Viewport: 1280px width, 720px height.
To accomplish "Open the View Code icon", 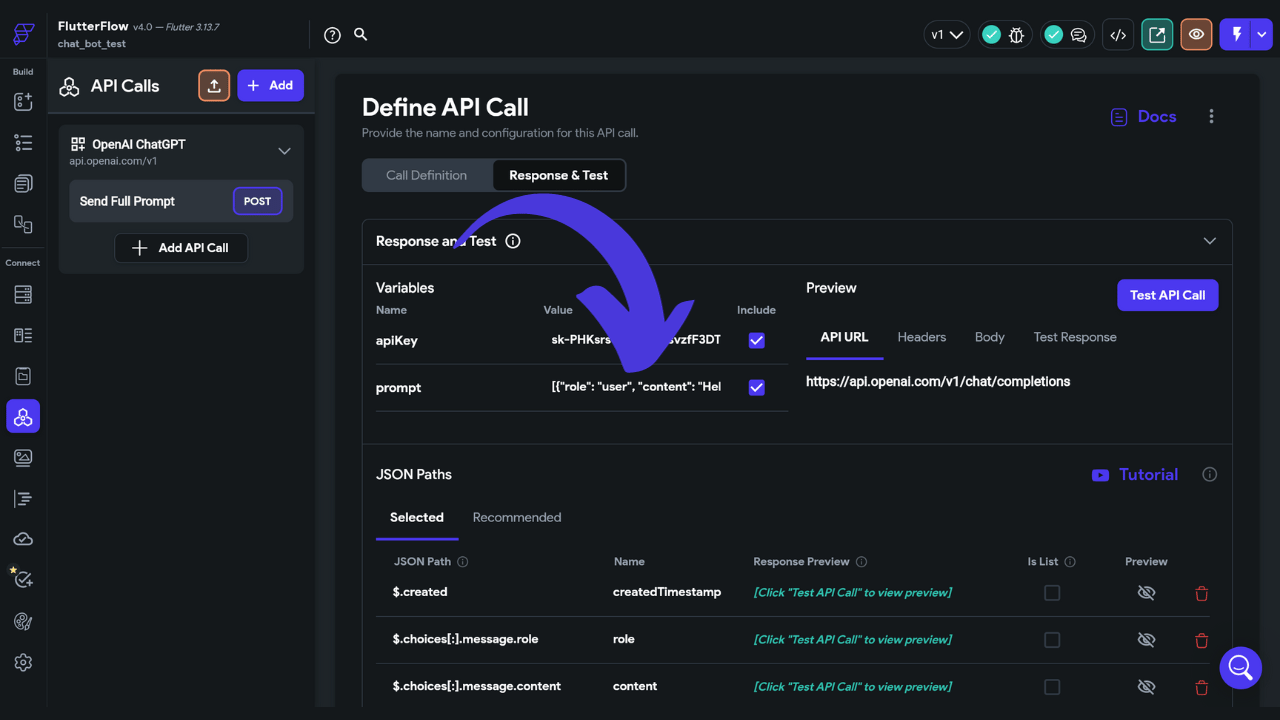I will 1118,35.
